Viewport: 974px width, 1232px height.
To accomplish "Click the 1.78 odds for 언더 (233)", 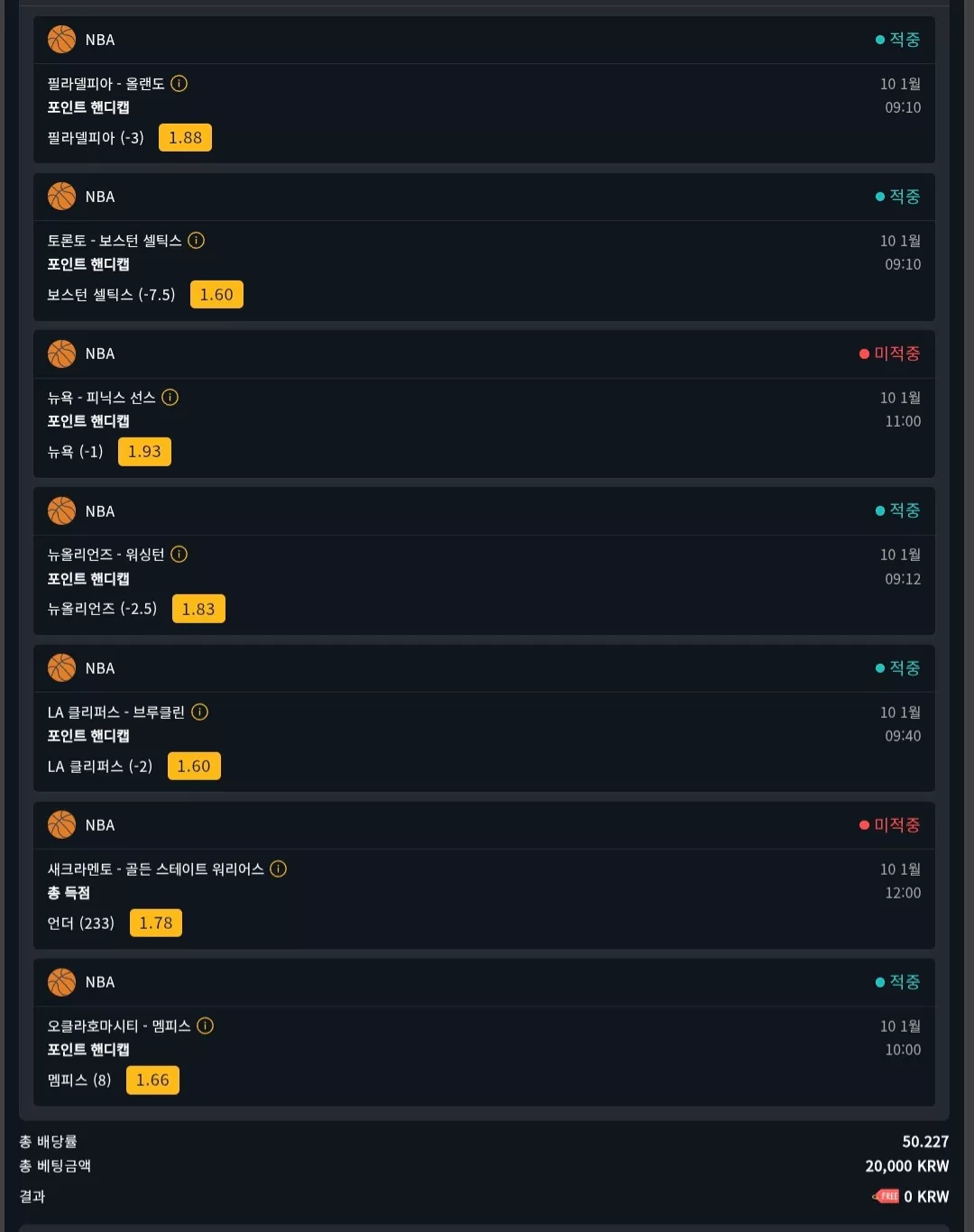I will click(156, 924).
